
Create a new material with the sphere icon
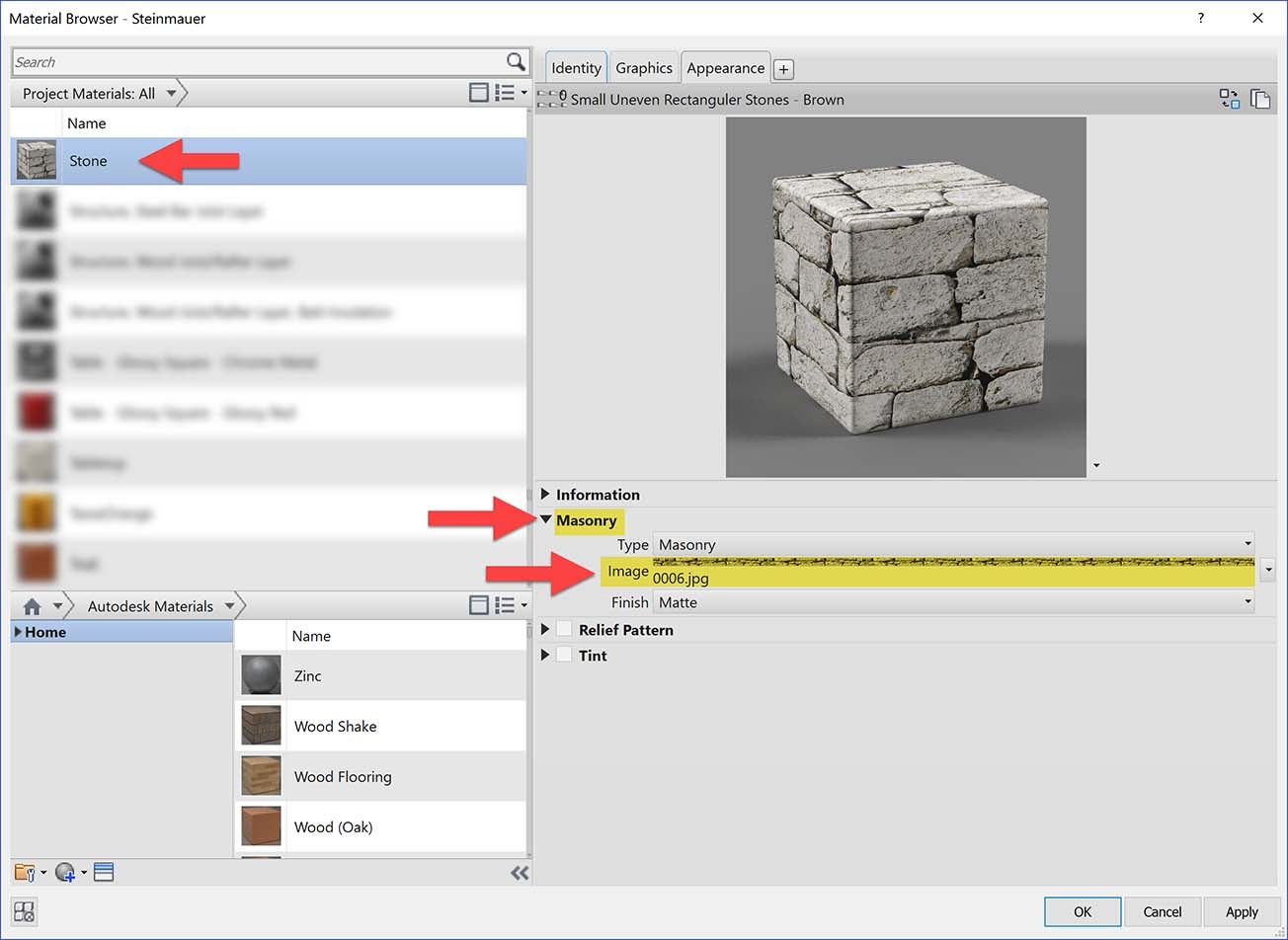click(x=63, y=872)
